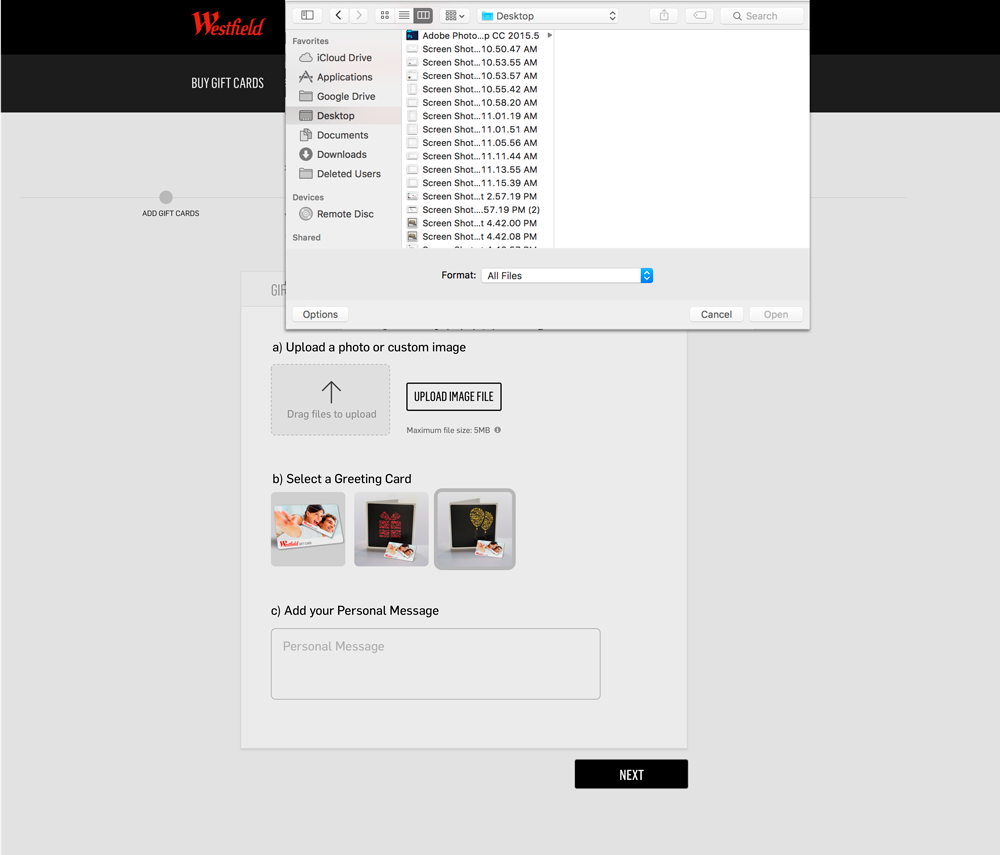Go back in the file dialog
Image resolution: width=1000 pixels, height=855 pixels.
pos(339,15)
